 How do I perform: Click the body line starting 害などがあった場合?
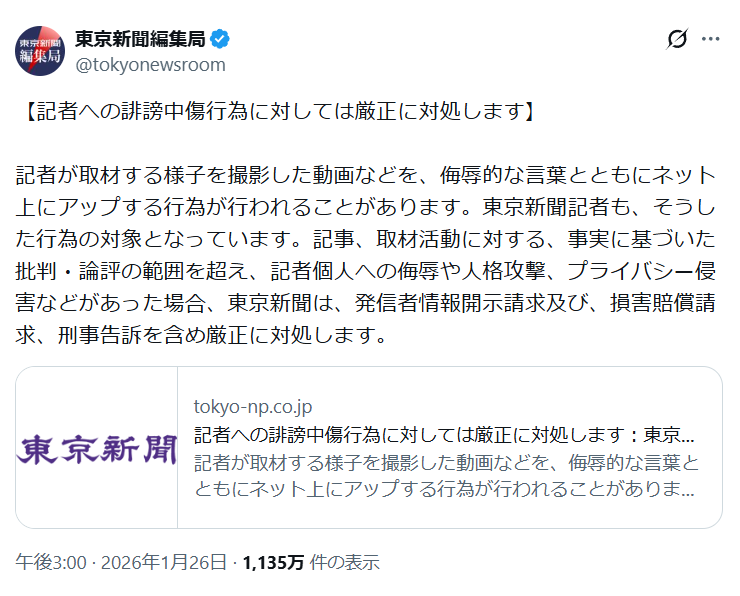pos(367,304)
